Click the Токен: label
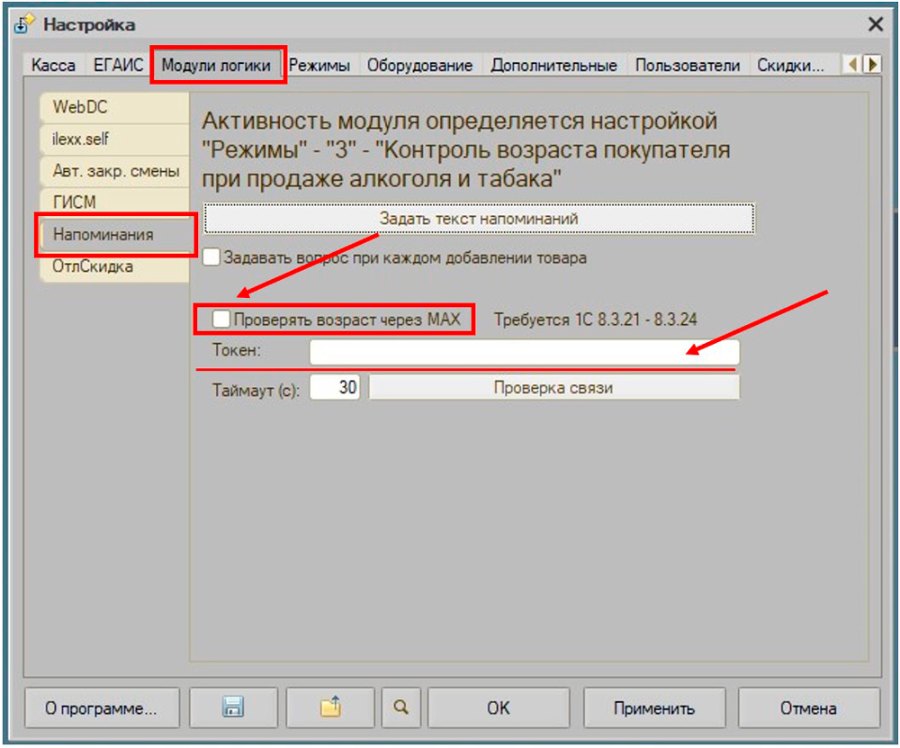The width and height of the screenshot is (900, 748). click(x=236, y=350)
